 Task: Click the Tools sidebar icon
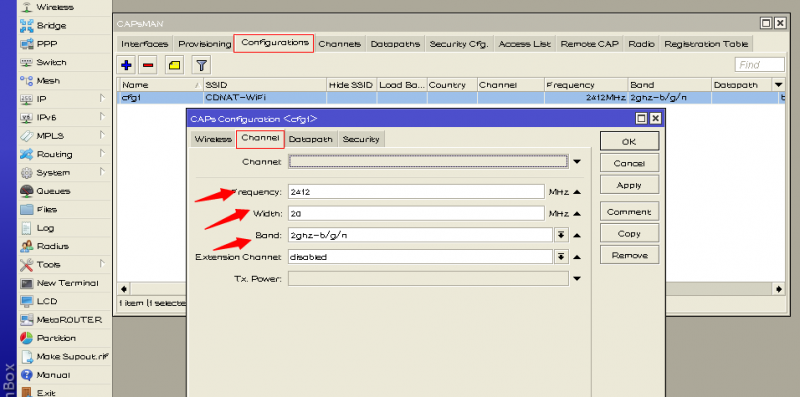[x=27, y=264]
